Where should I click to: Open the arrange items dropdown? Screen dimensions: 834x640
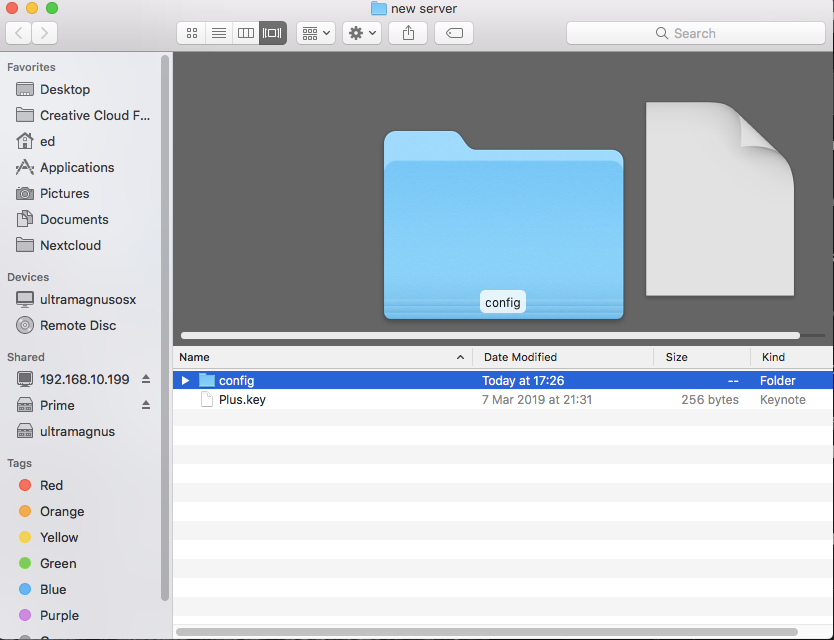pos(316,33)
